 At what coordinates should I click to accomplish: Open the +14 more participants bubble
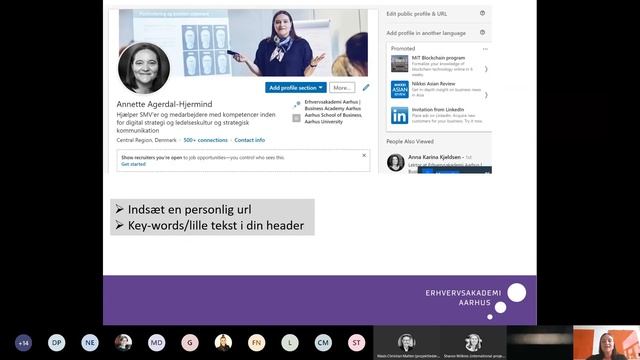23,343
